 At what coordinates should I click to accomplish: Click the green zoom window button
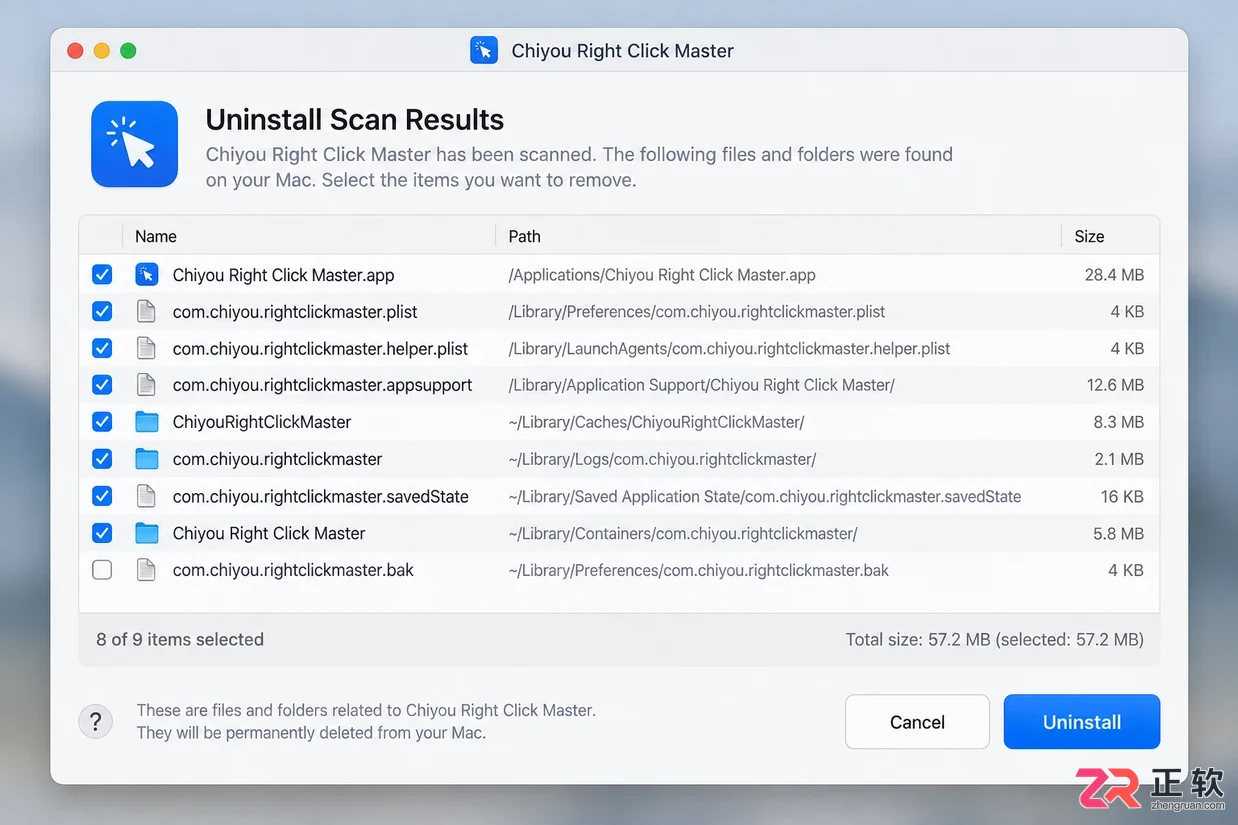128,50
